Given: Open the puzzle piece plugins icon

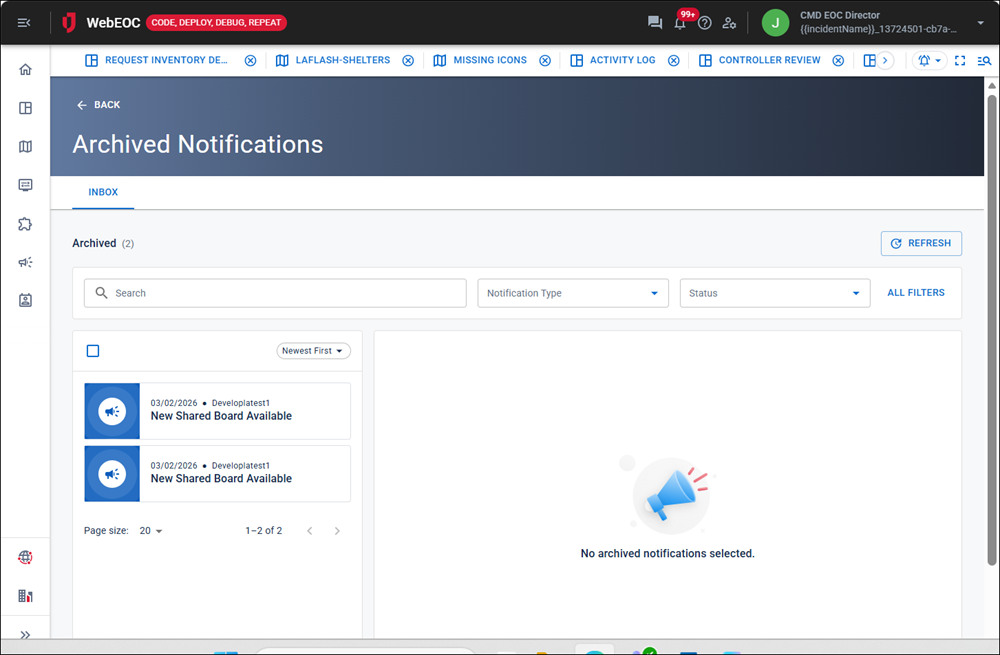Looking at the screenshot, I should click(25, 224).
